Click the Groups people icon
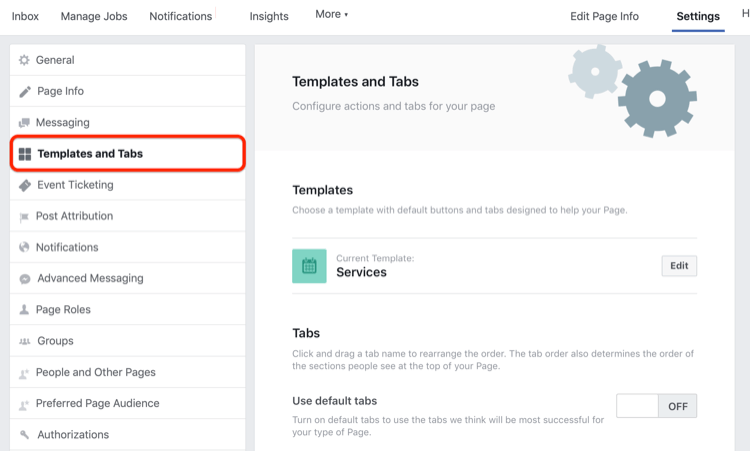 24,341
